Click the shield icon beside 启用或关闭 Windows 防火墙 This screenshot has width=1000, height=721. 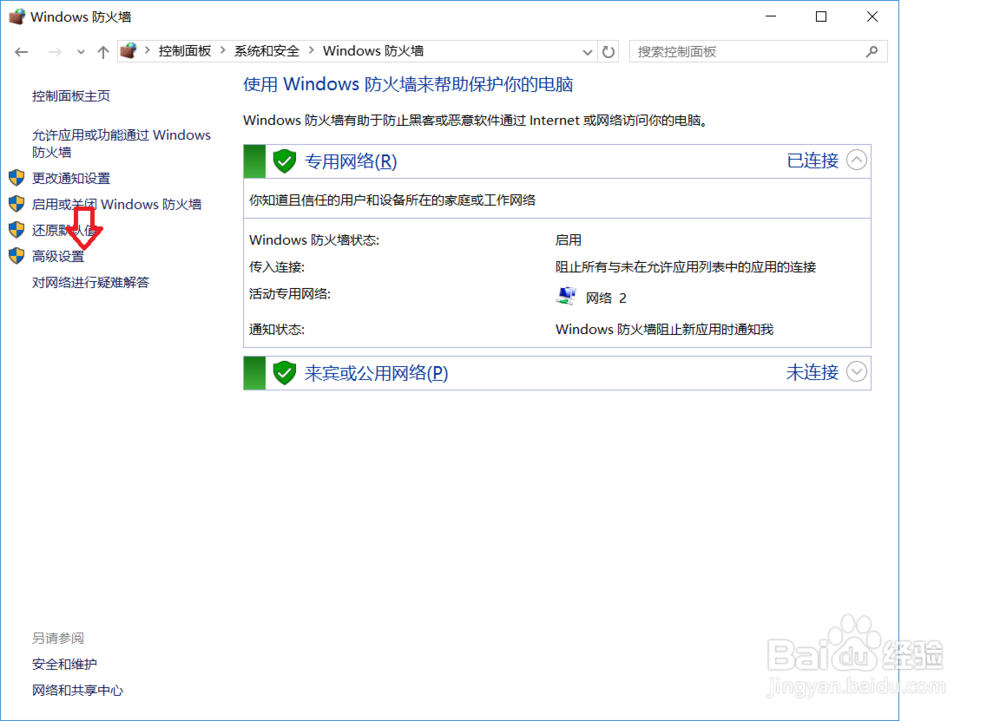point(16,204)
